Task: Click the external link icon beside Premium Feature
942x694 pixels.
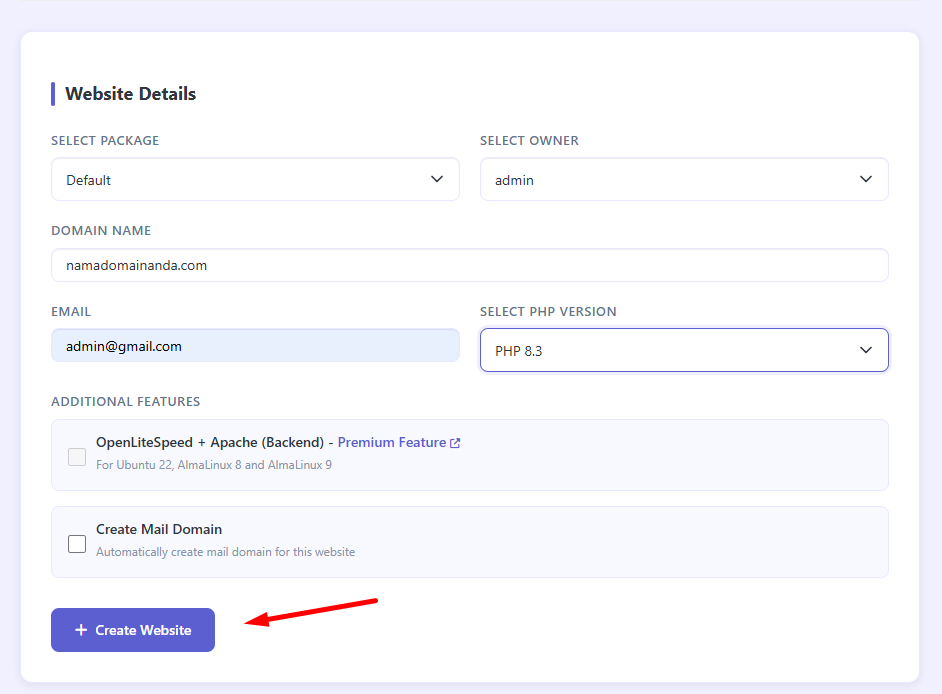Action: click(455, 443)
